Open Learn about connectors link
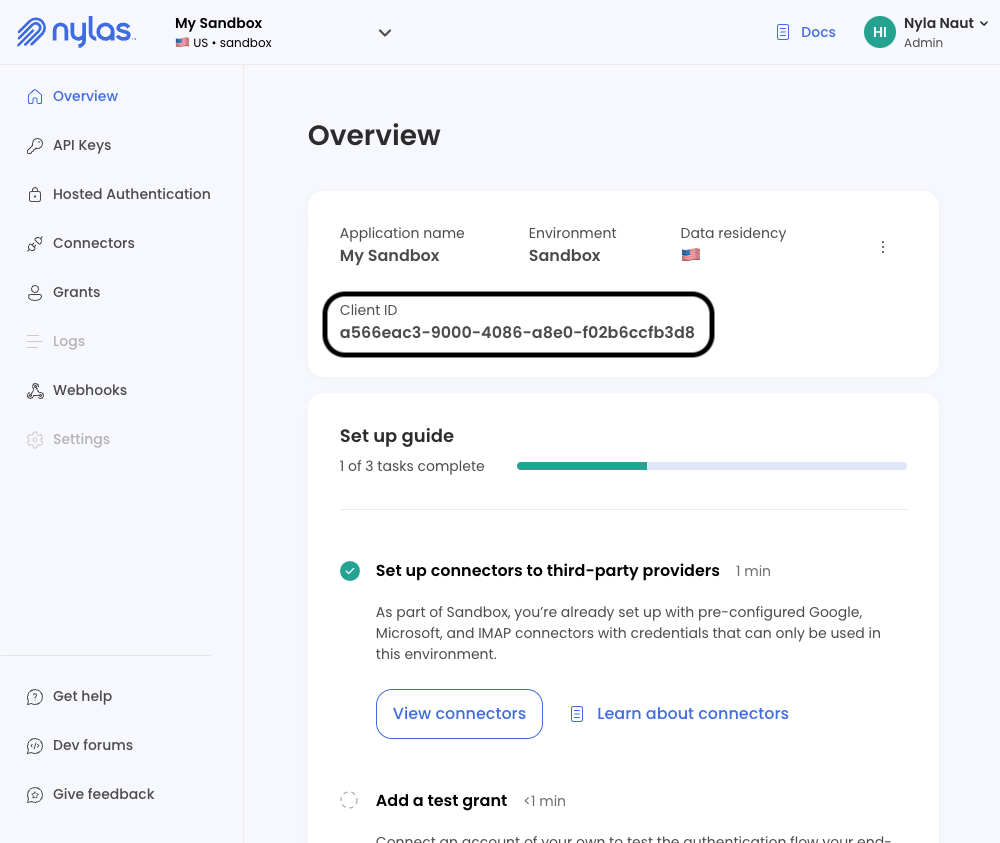1000x843 pixels. click(693, 714)
